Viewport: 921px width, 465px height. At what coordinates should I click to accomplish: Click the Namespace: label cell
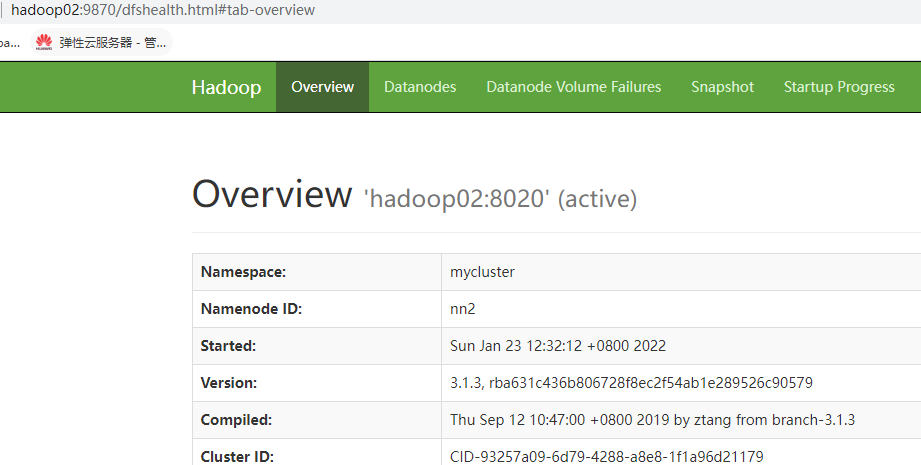[317, 272]
